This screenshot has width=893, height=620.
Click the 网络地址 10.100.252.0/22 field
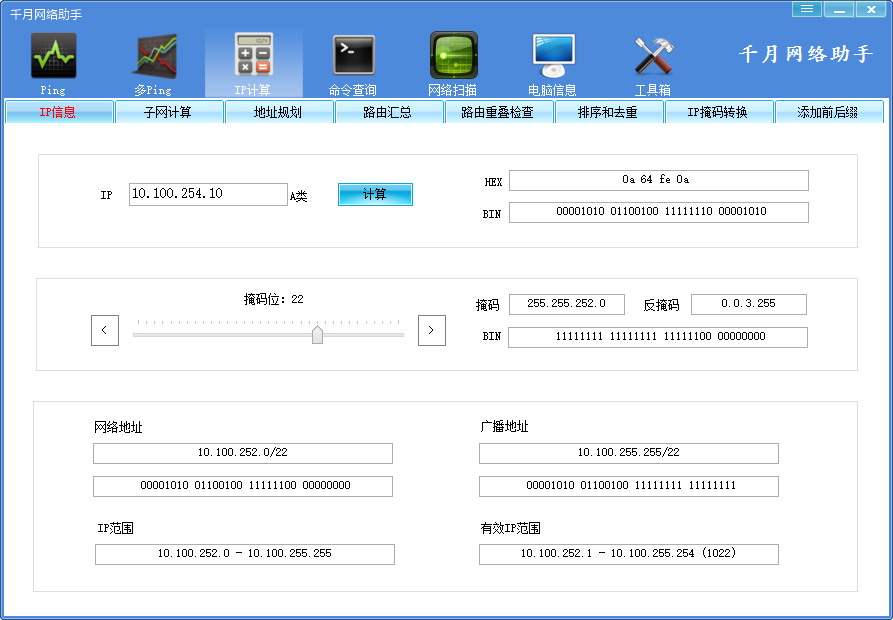coord(243,453)
